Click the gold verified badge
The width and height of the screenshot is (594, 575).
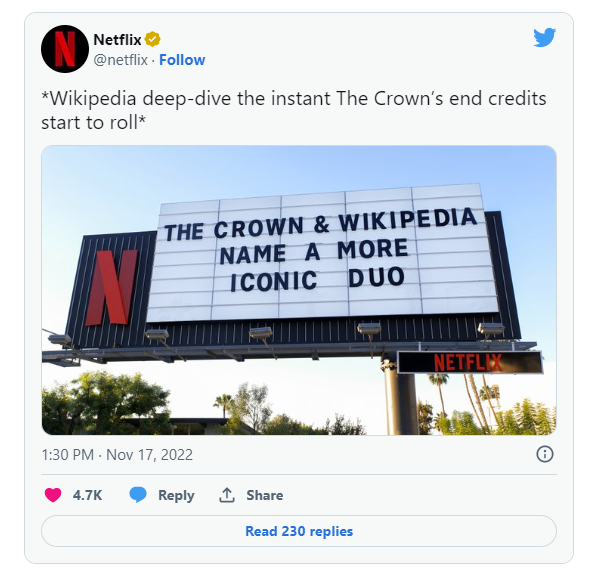[x=153, y=39]
